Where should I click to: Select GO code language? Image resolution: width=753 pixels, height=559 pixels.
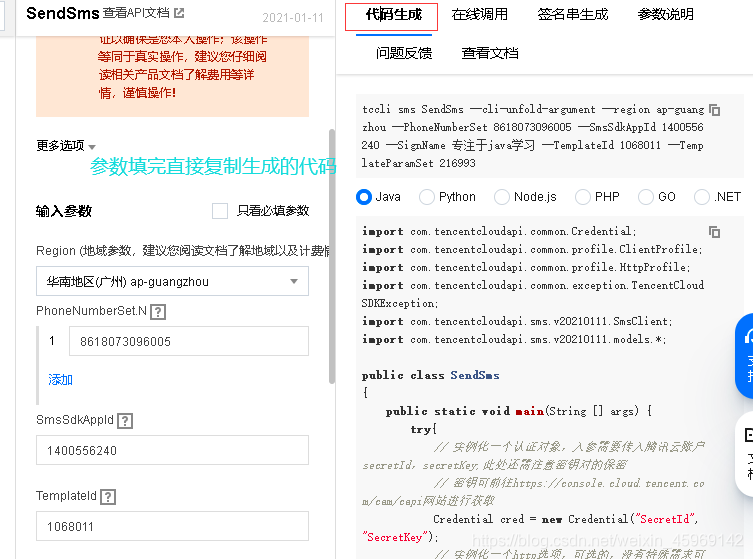pyautogui.click(x=657, y=197)
